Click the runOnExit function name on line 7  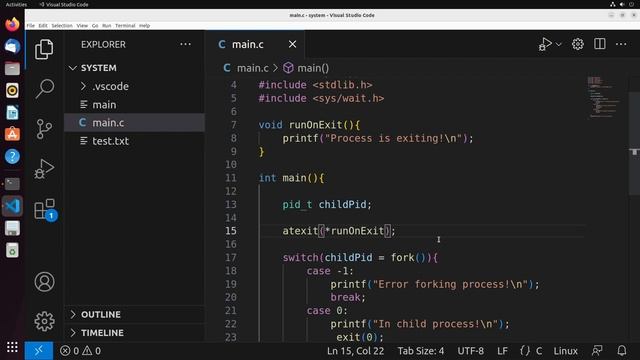coord(316,125)
